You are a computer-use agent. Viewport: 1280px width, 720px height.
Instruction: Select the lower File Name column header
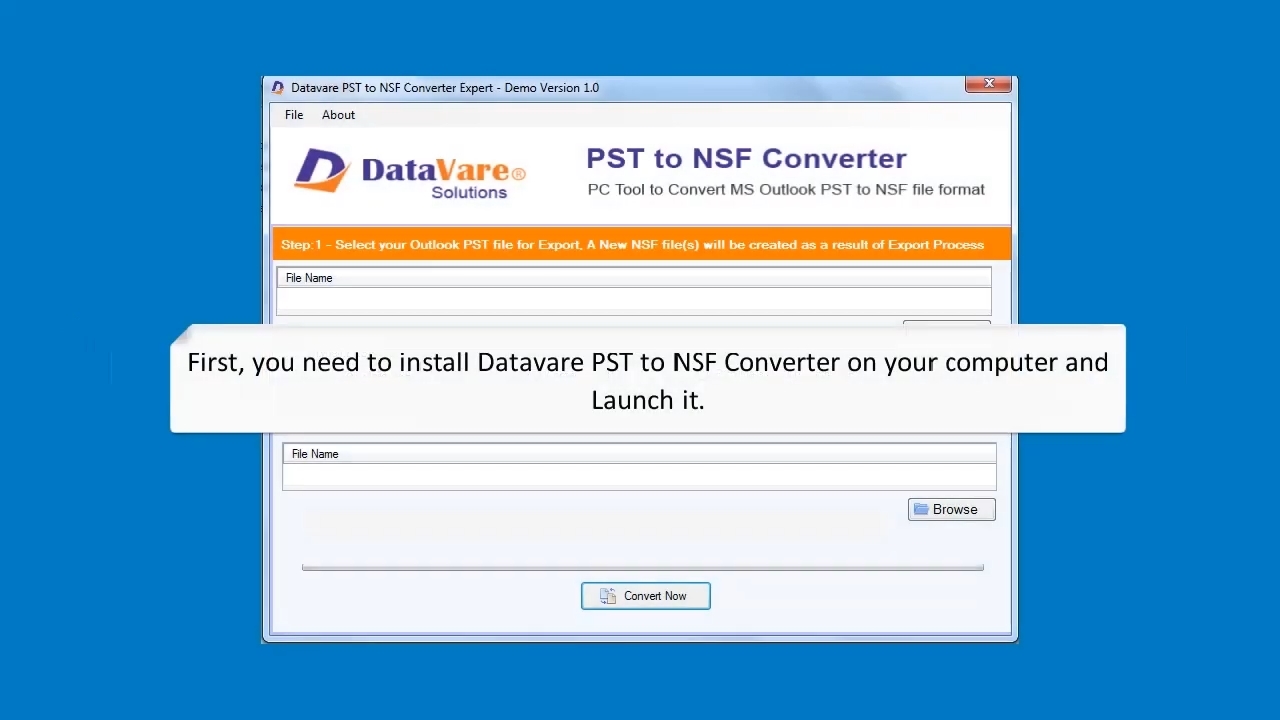(315, 454)
